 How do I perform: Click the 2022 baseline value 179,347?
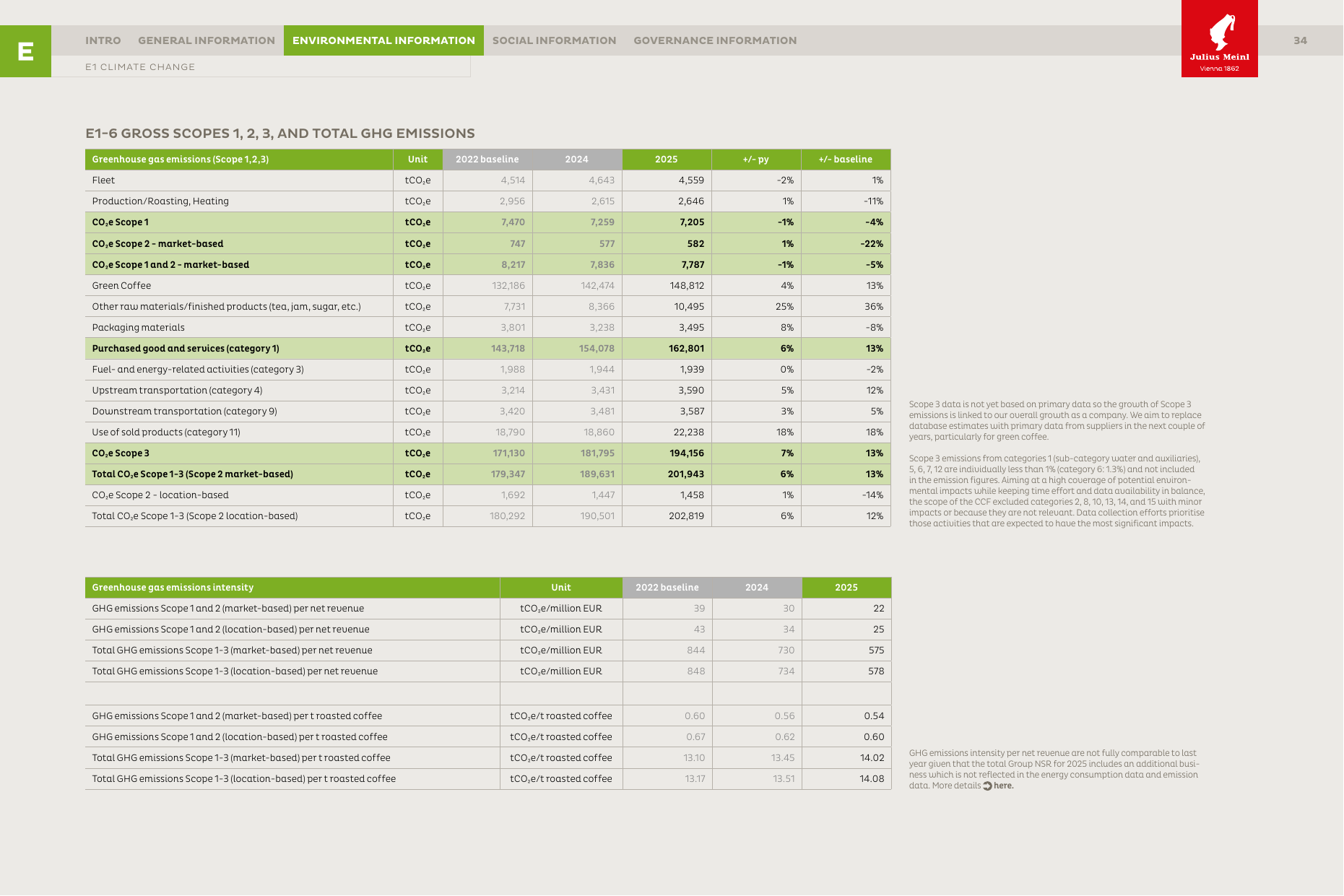pyautogui.click(x=508, y=474)
